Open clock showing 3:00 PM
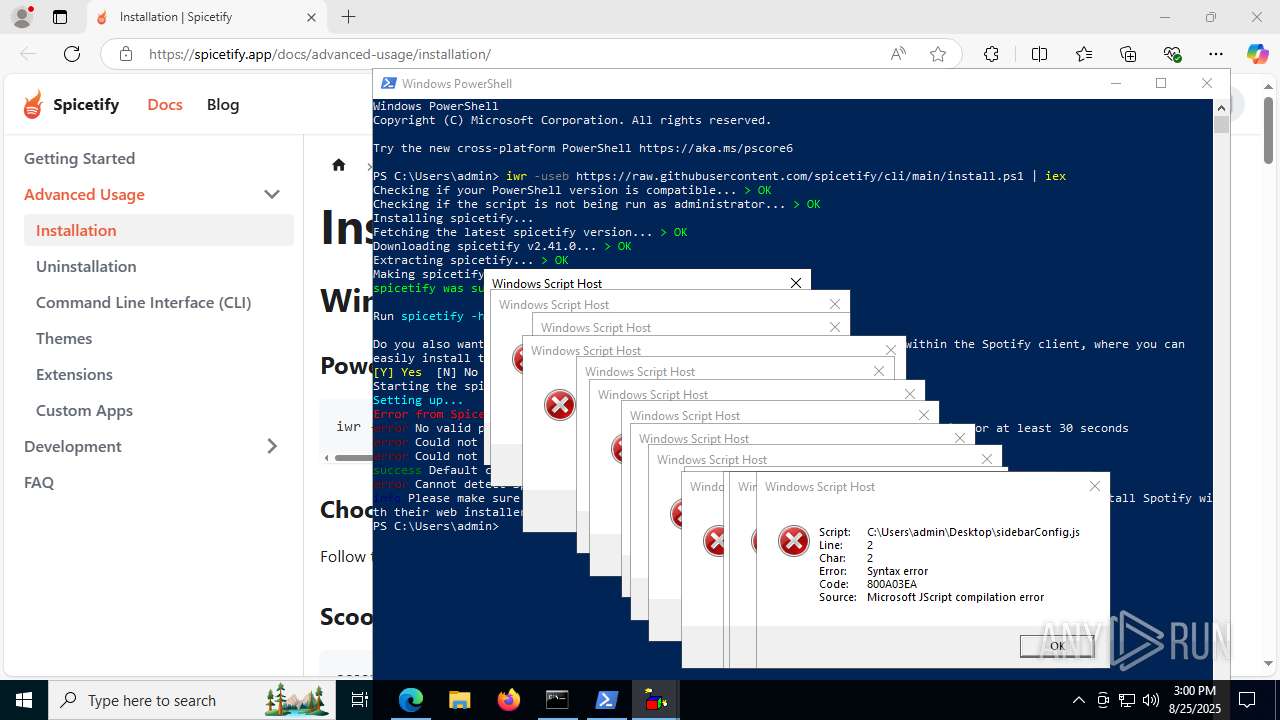 click(1195, 700)
